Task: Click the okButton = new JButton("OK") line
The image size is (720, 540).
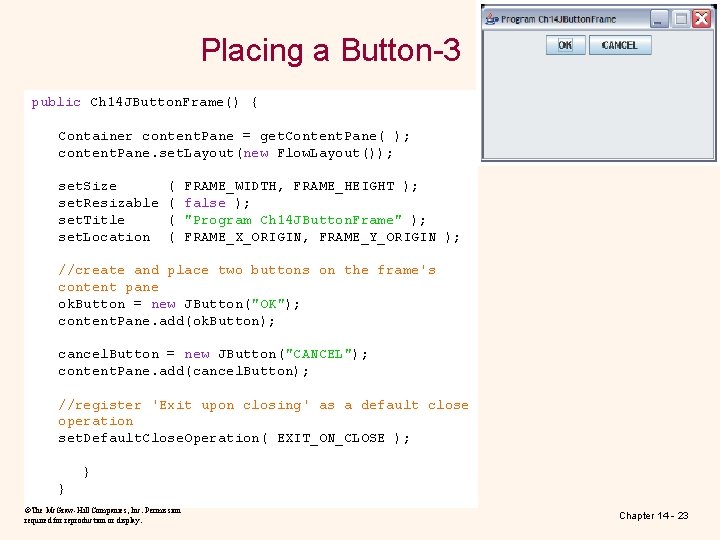Action: (179, 304)
